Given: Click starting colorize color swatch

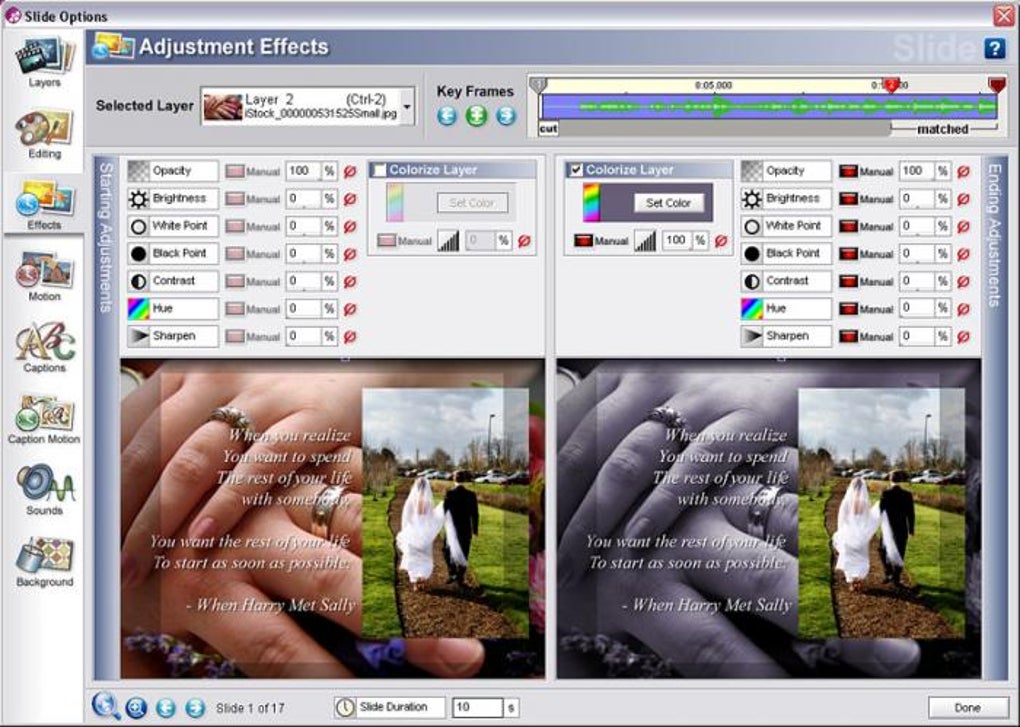Looking at the screenshot, I should (395, 203).
